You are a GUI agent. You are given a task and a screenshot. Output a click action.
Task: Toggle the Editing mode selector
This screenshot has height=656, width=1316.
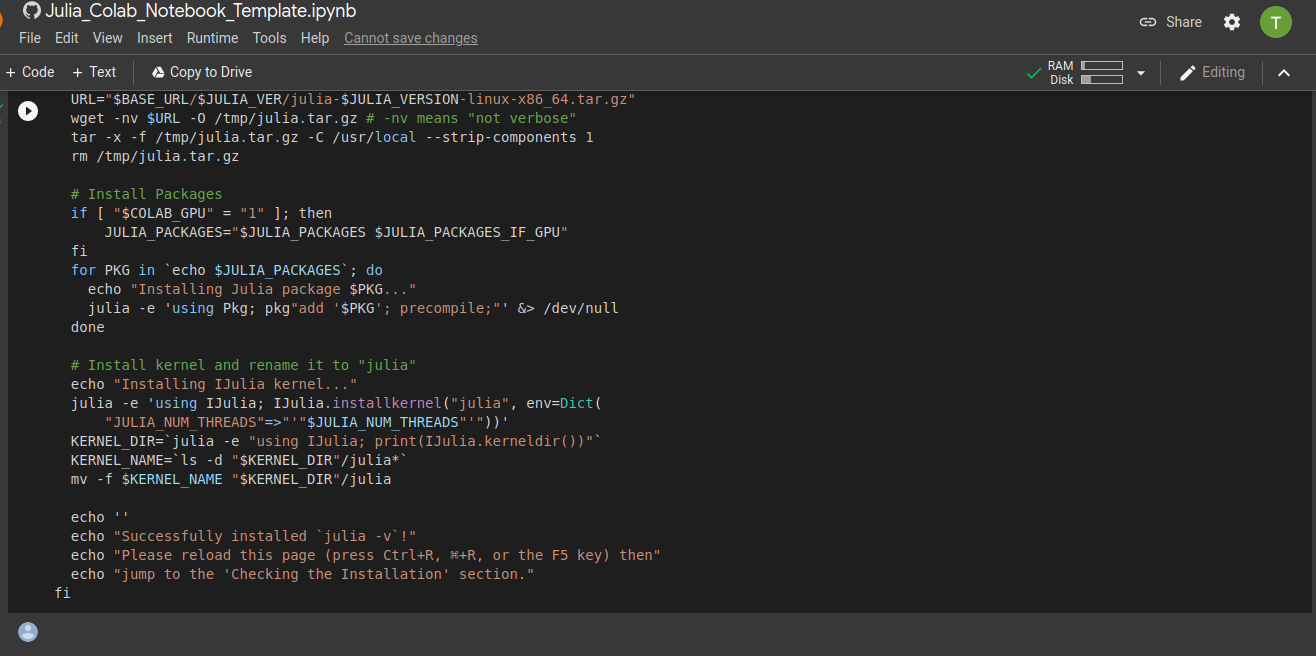(x=1212, y=72)
